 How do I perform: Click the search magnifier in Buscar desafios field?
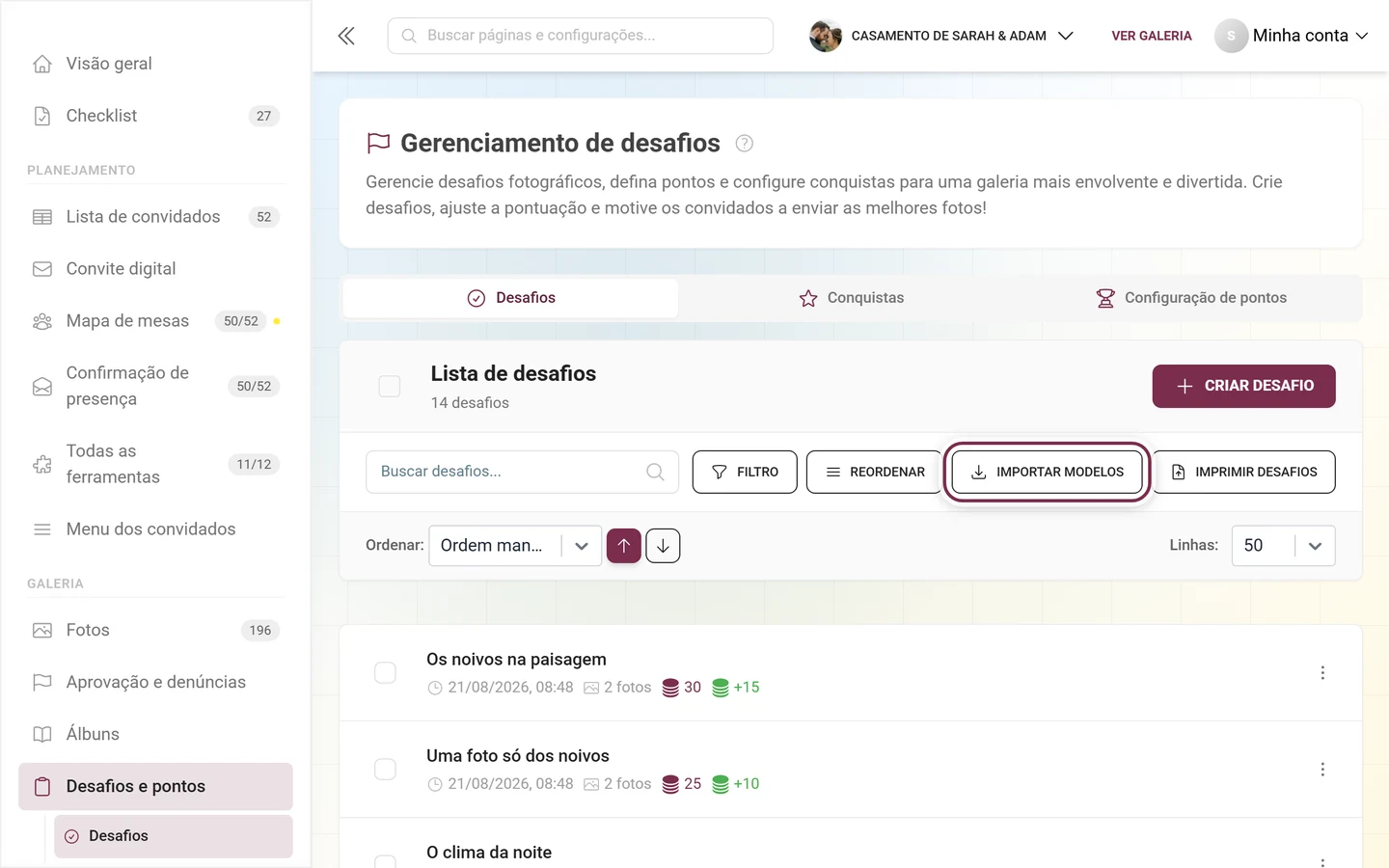pos(655,472)
